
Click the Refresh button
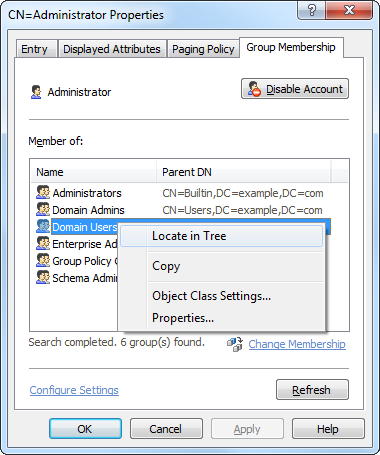coord(312,390)
